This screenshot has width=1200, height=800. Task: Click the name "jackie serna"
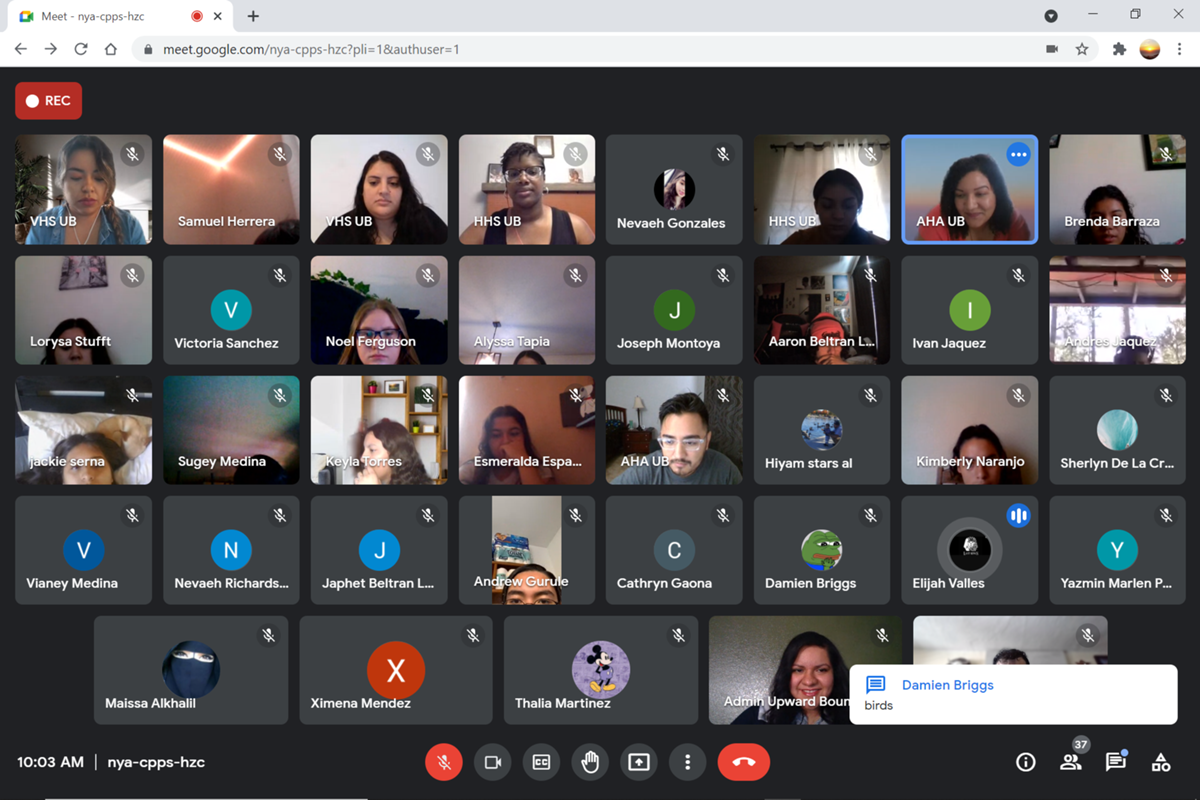pos(67,462)
